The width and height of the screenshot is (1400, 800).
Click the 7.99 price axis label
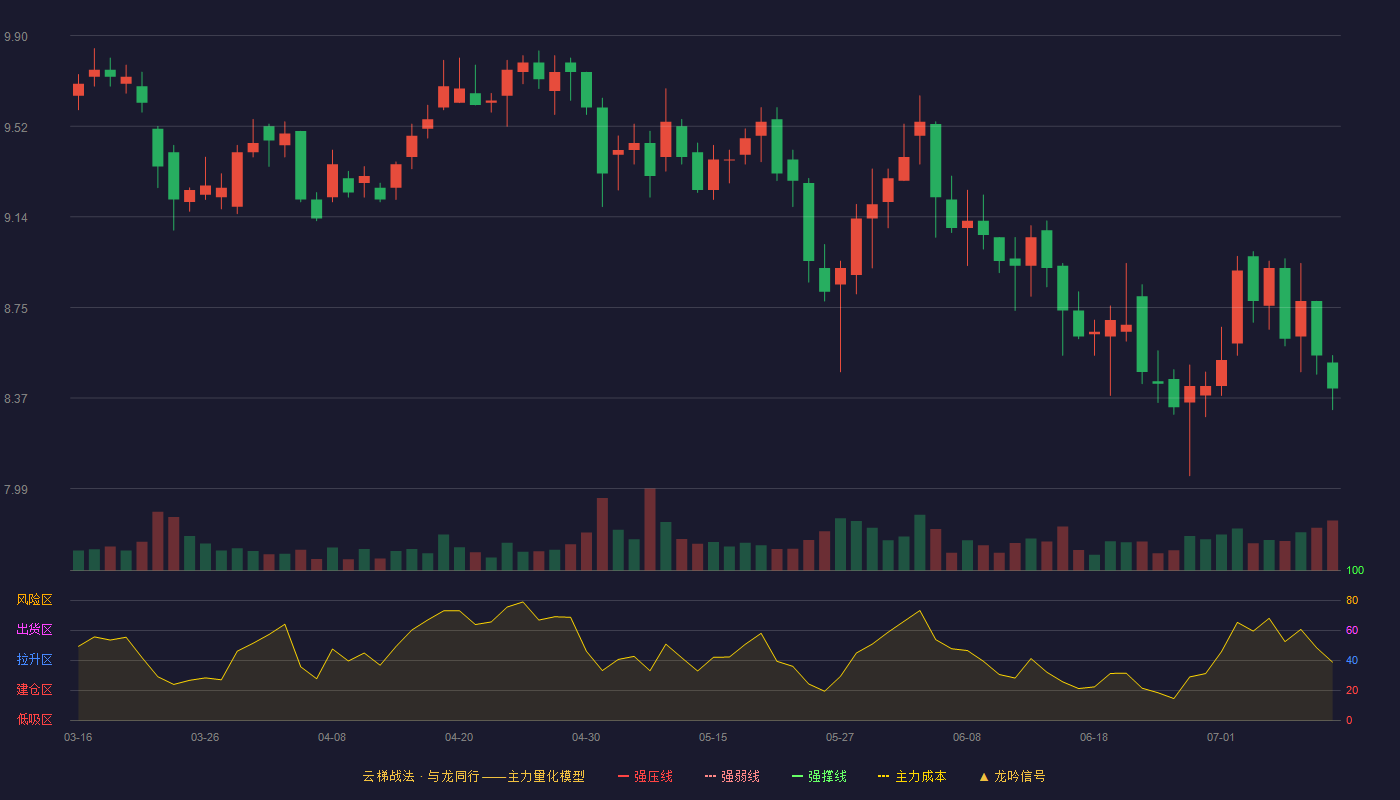[16, 490]
